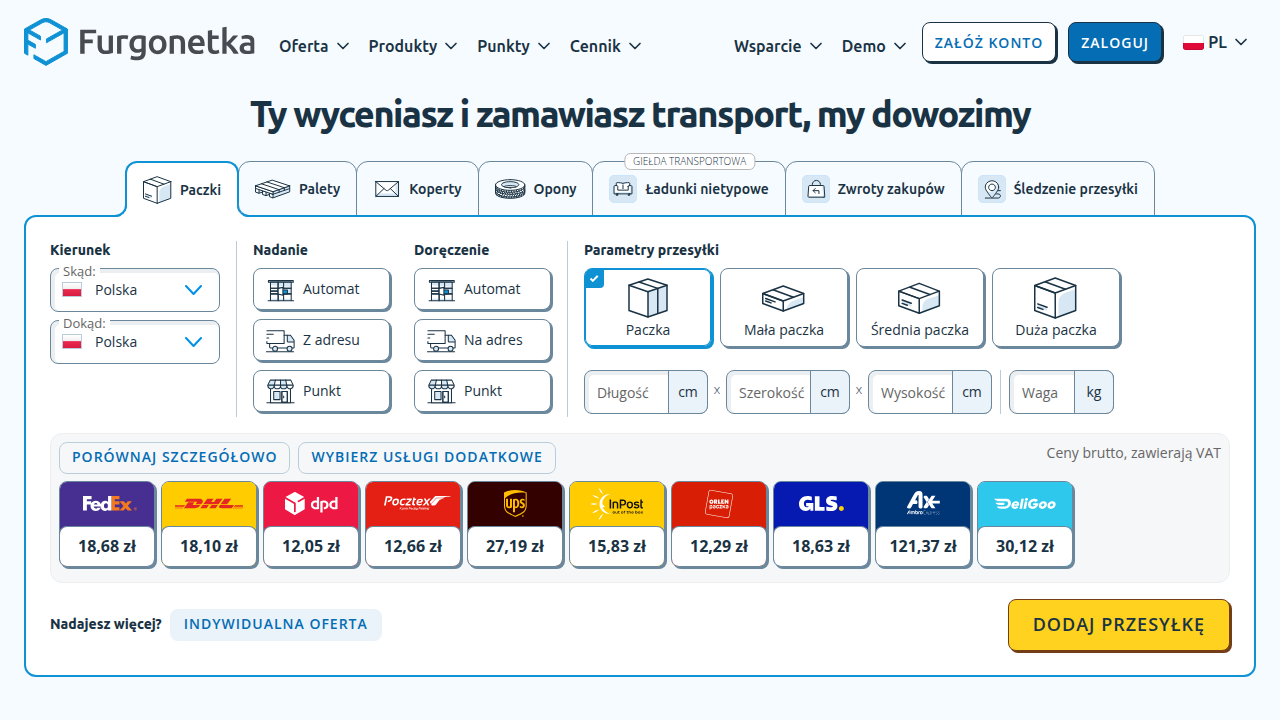The image size is (1280, 720).
Task: Select the FedEx carrier logo
Action: pyautogui.click(x=108, y=504)
